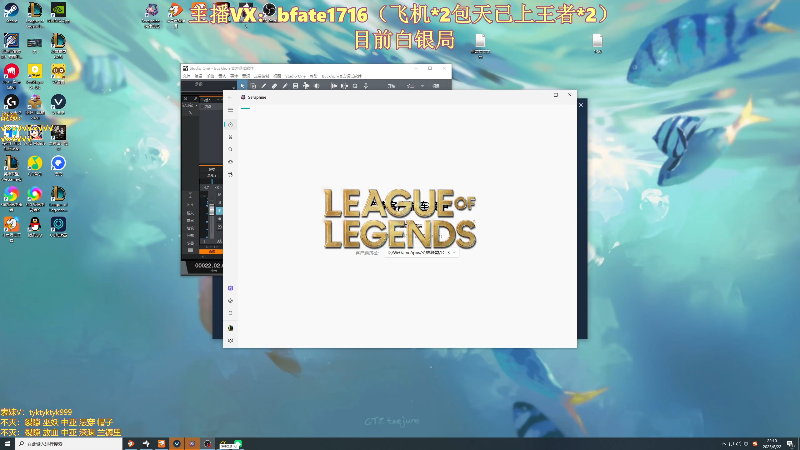
Task: Open the notification center icon
Action: (790, 444)
